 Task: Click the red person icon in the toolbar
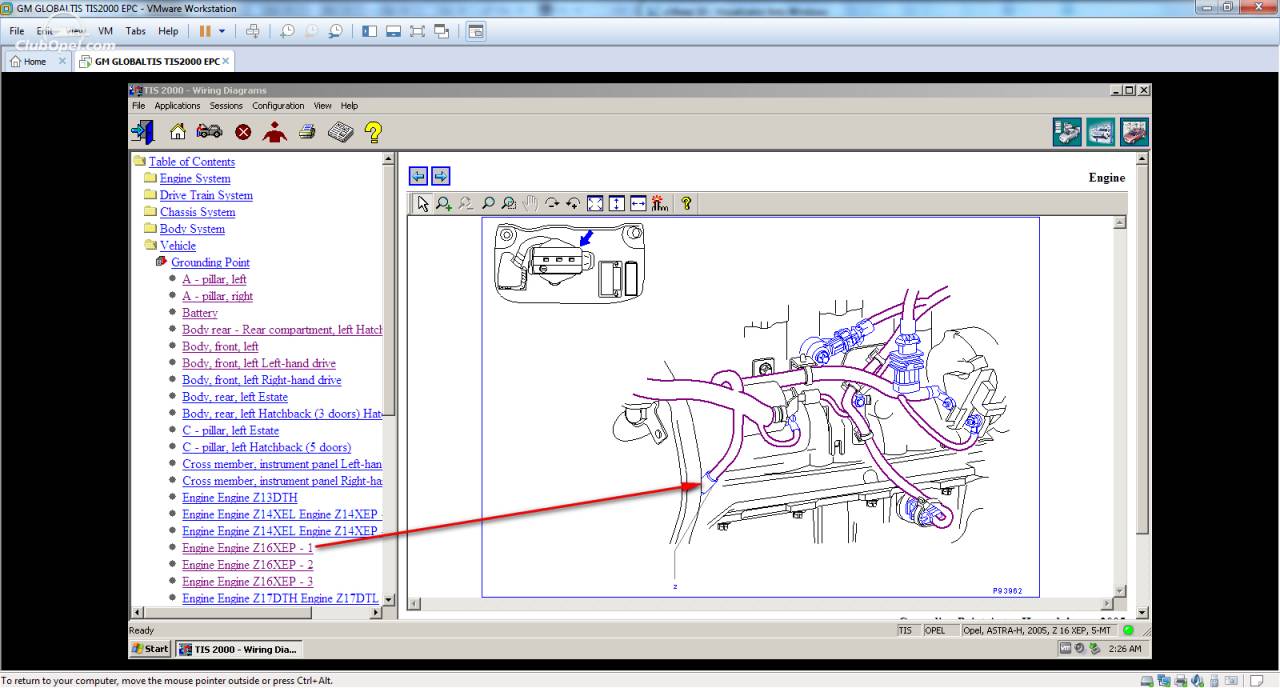pyautogui.click(x=274, y=131)
